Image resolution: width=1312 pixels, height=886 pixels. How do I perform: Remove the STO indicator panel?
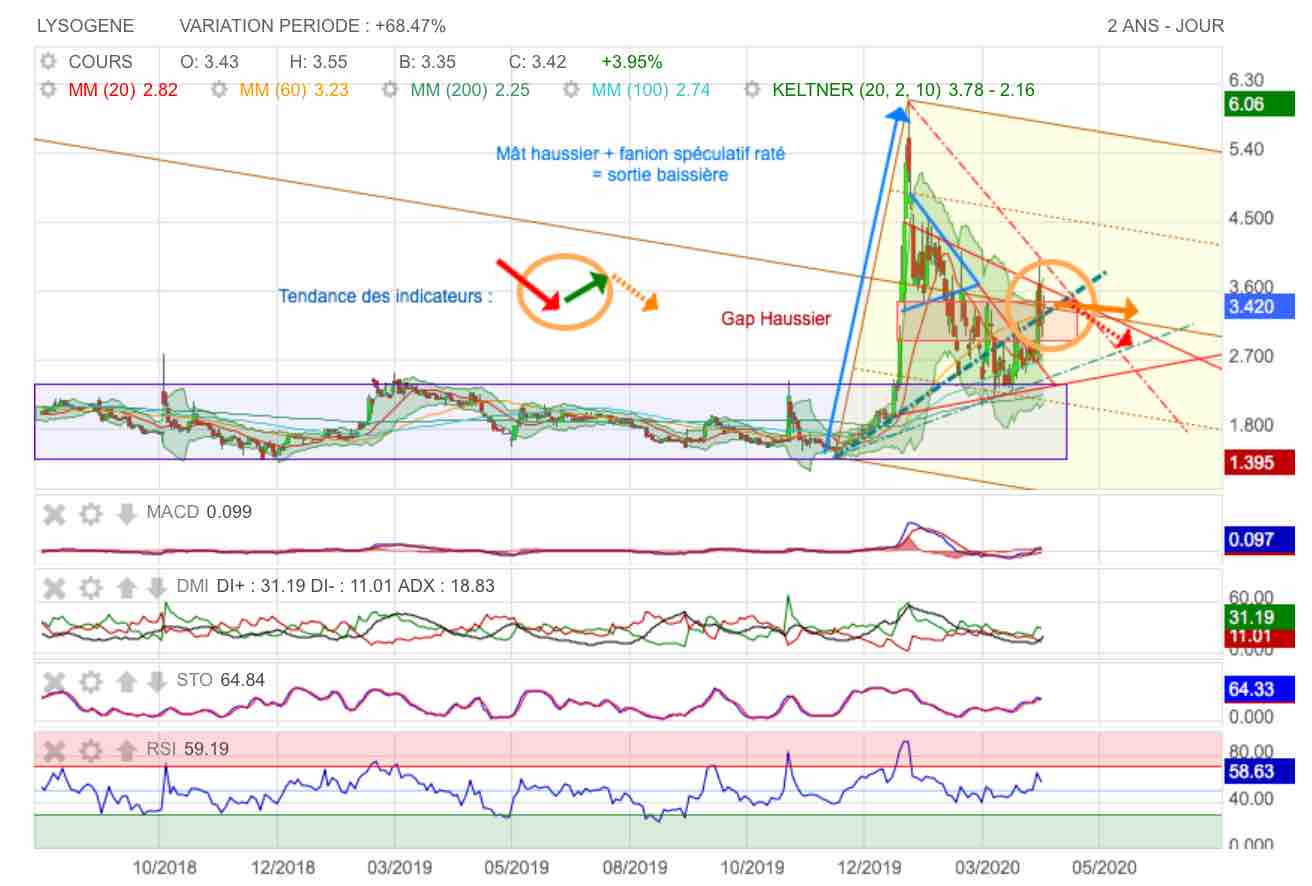coord(55,682)
